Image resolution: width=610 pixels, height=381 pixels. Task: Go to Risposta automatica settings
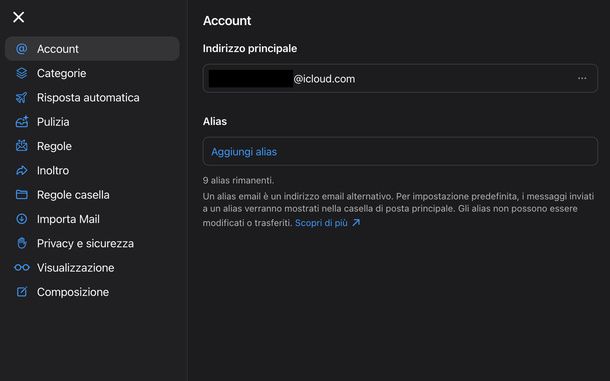(92, 97)
